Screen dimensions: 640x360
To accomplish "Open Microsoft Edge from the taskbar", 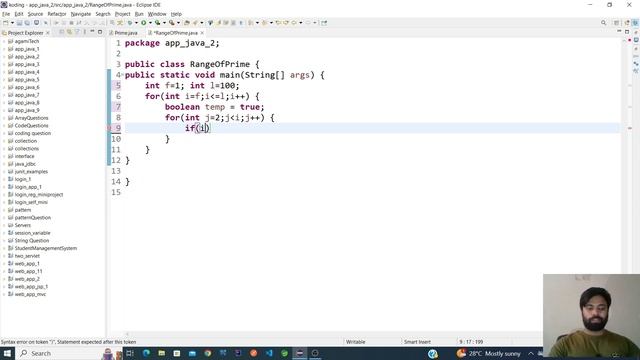I will (x=146, y=353).
